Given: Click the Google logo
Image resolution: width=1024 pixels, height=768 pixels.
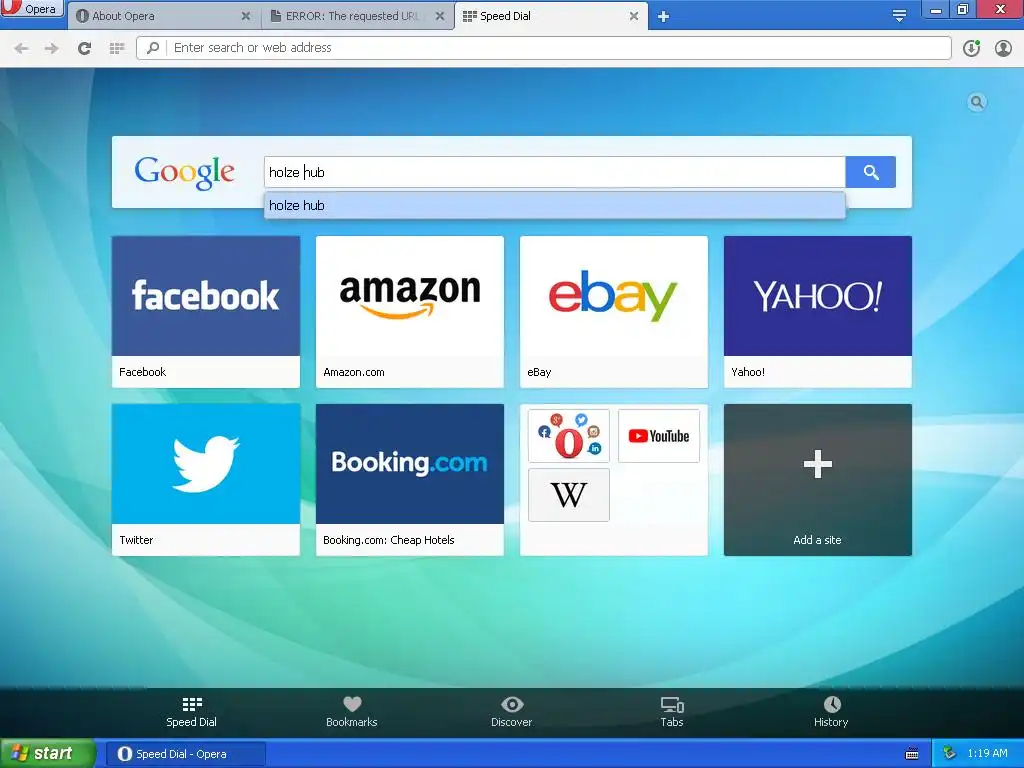Looking at the screenshot, I should point(184,172).
